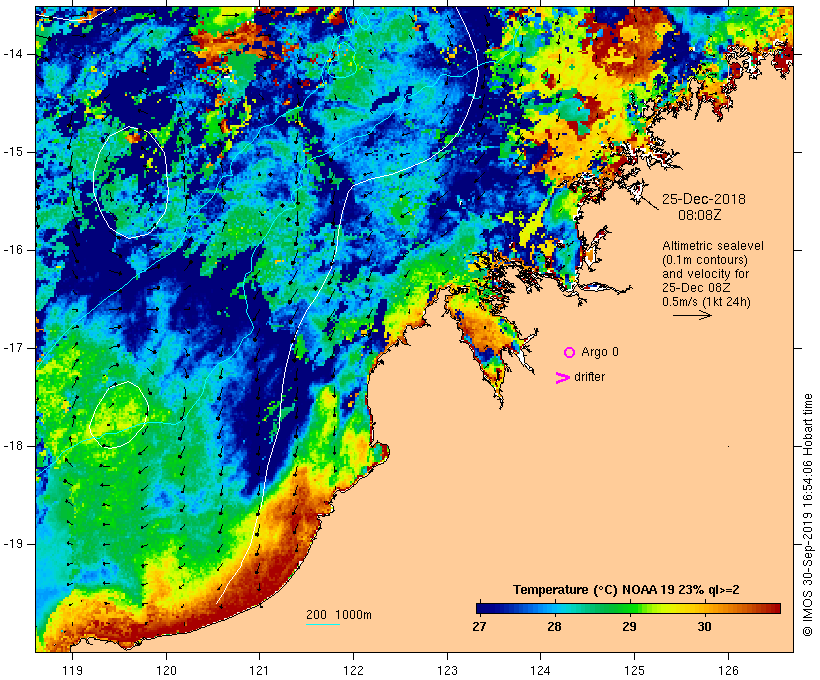
Task: Click the 'drifter' legend label
Action: 589,377
